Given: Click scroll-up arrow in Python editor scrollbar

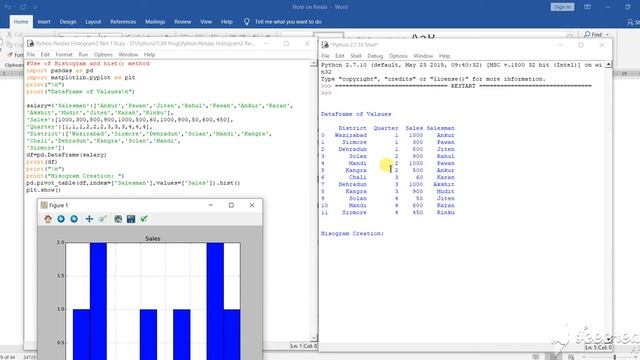Looking at the screenshot, I should click(x=314, y=63).
